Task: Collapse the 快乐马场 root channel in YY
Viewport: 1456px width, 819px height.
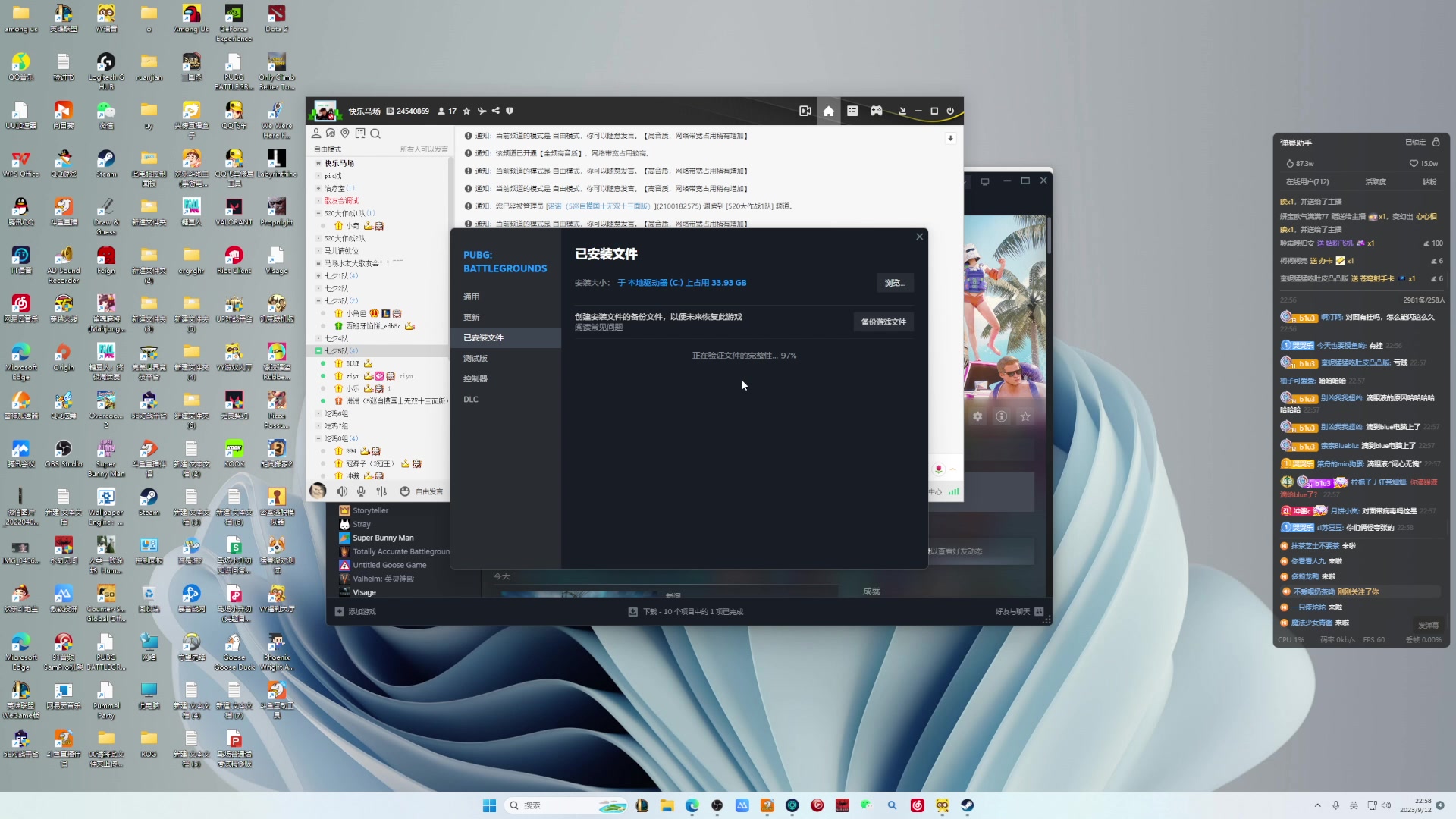Action: pos(318,163)
